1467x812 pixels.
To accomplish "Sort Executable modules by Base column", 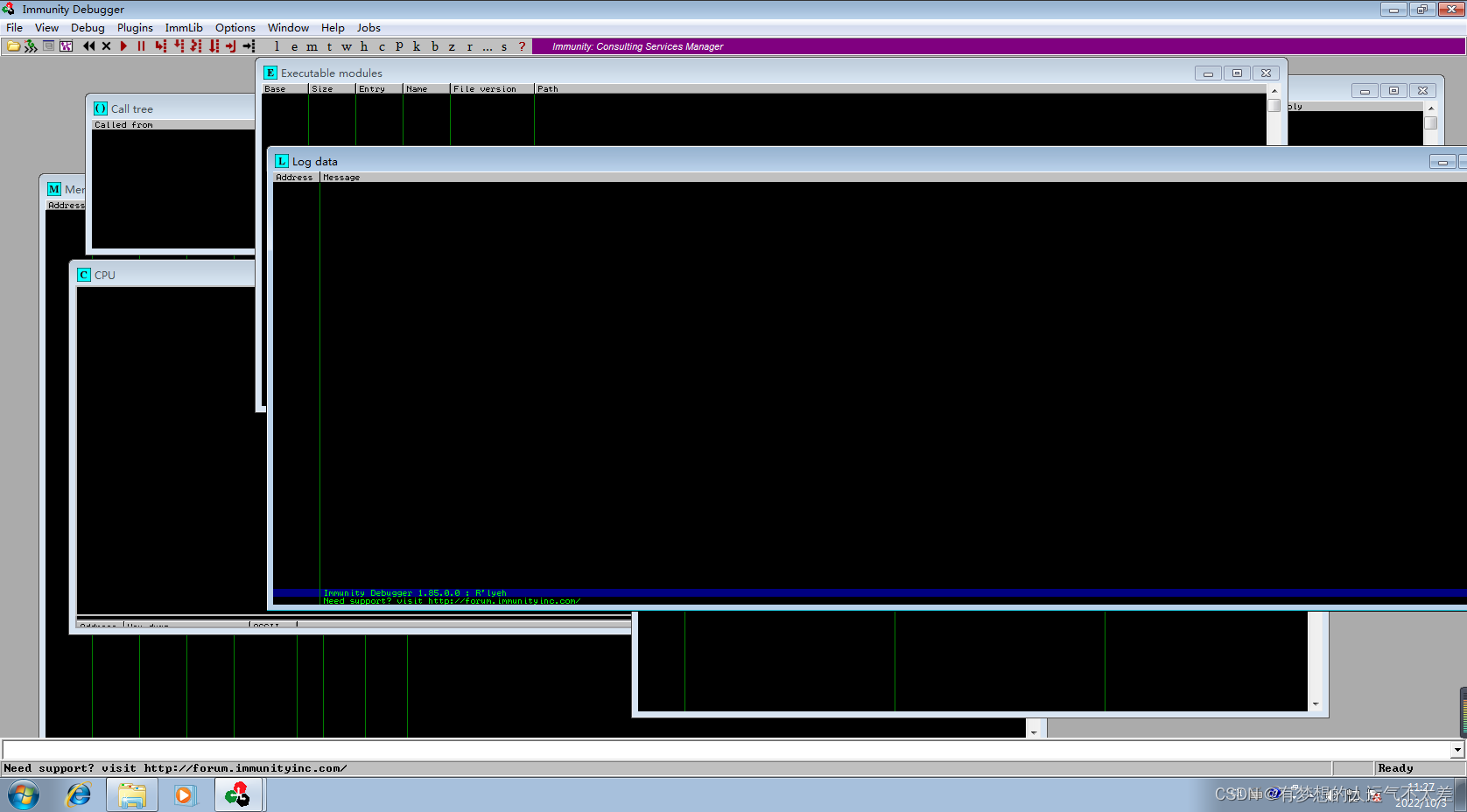I will click(x=284, y=89).
